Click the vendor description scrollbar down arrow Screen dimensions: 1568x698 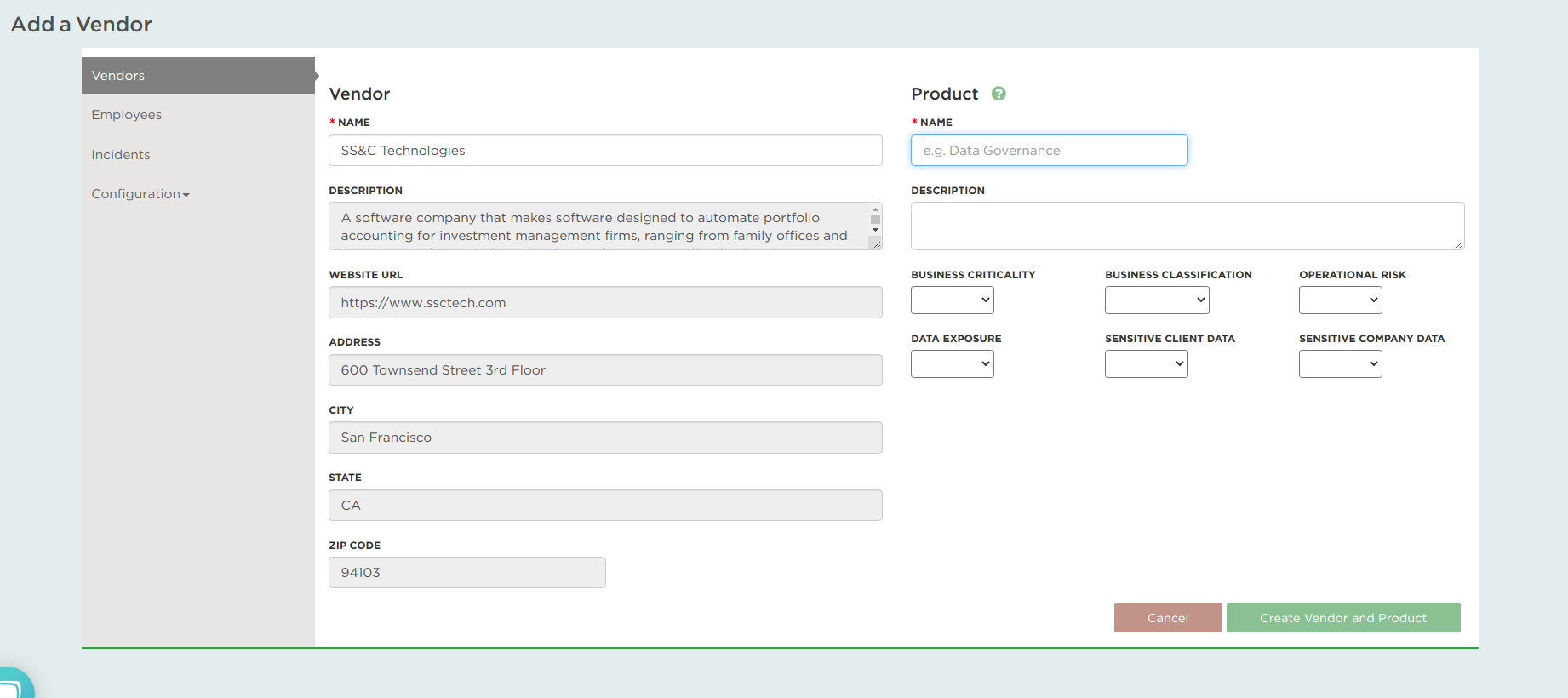click(875, 231)
